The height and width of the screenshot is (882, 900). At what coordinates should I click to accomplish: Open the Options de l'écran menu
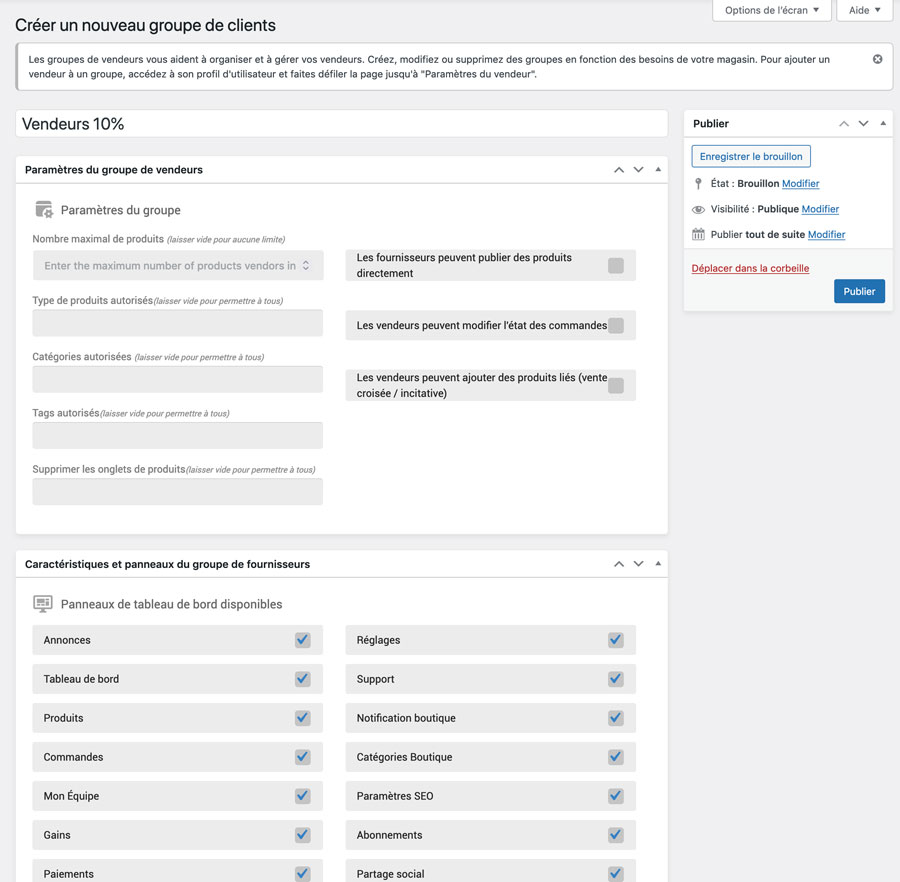pyautogui.click(x=771, y=10)
